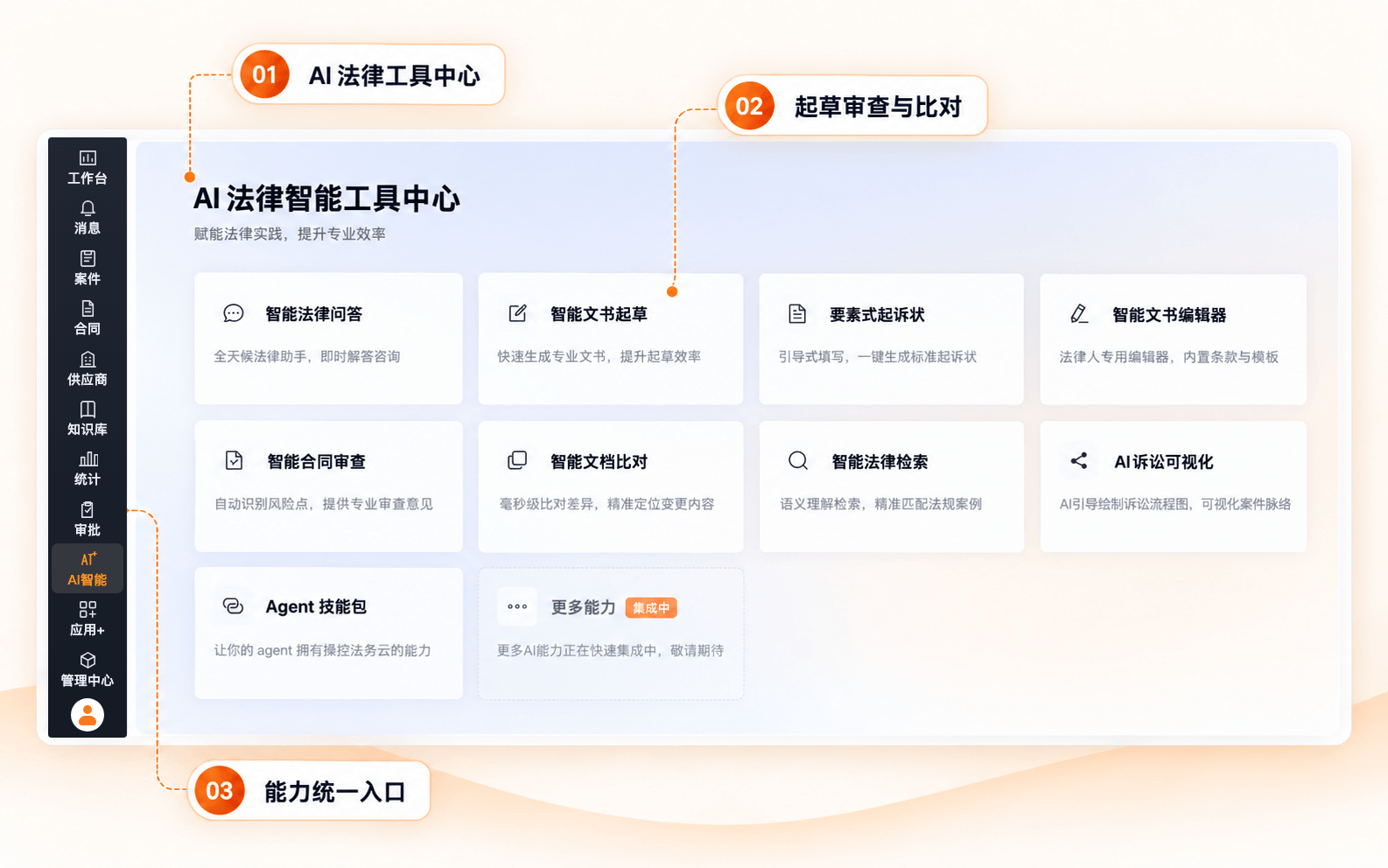The image size is (1388, 868).
Task: Click text 全天候法律助手，即时解答咨询
Action: coord(307,357)
